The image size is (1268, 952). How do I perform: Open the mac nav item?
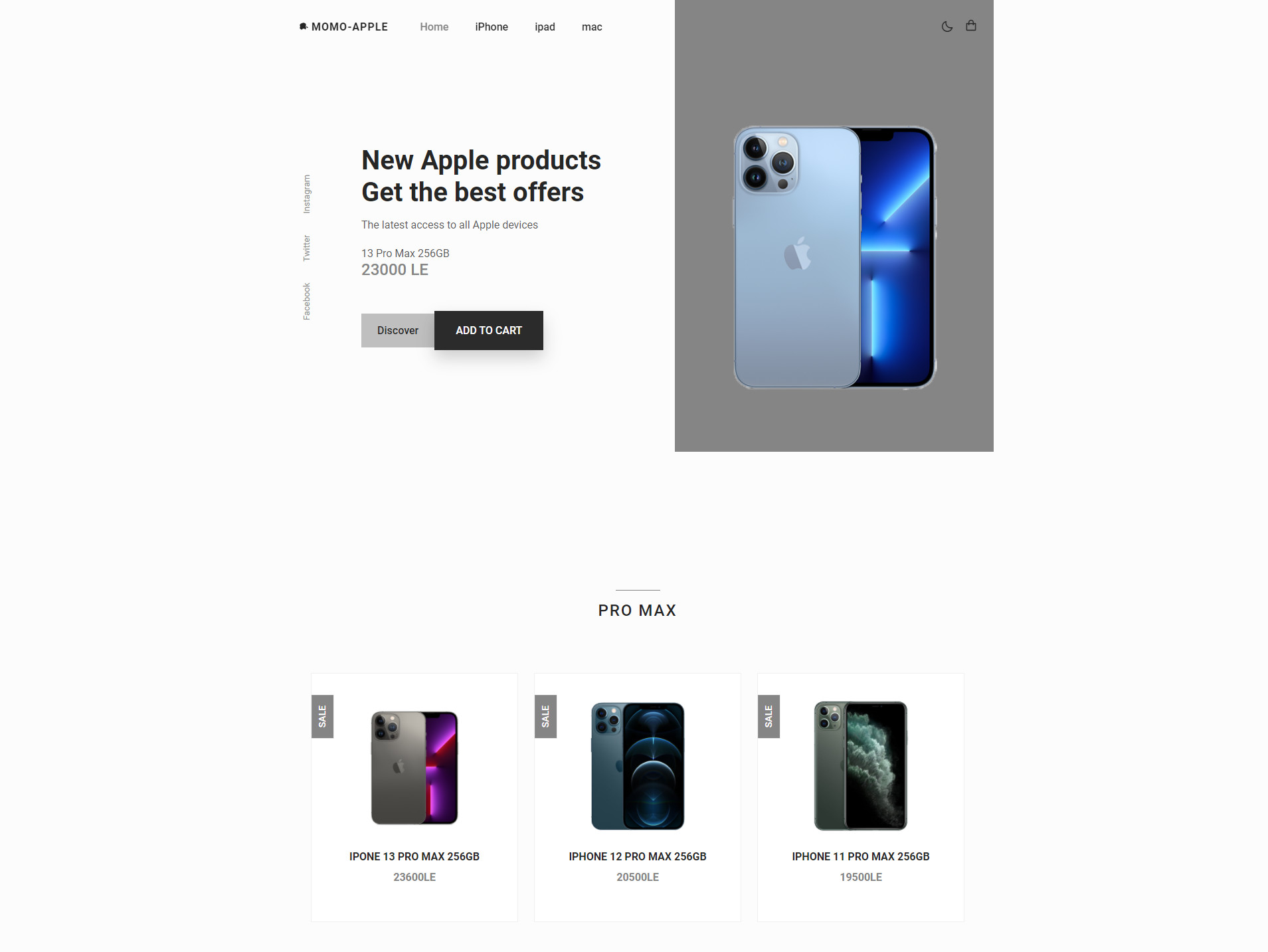pos(592,27)
